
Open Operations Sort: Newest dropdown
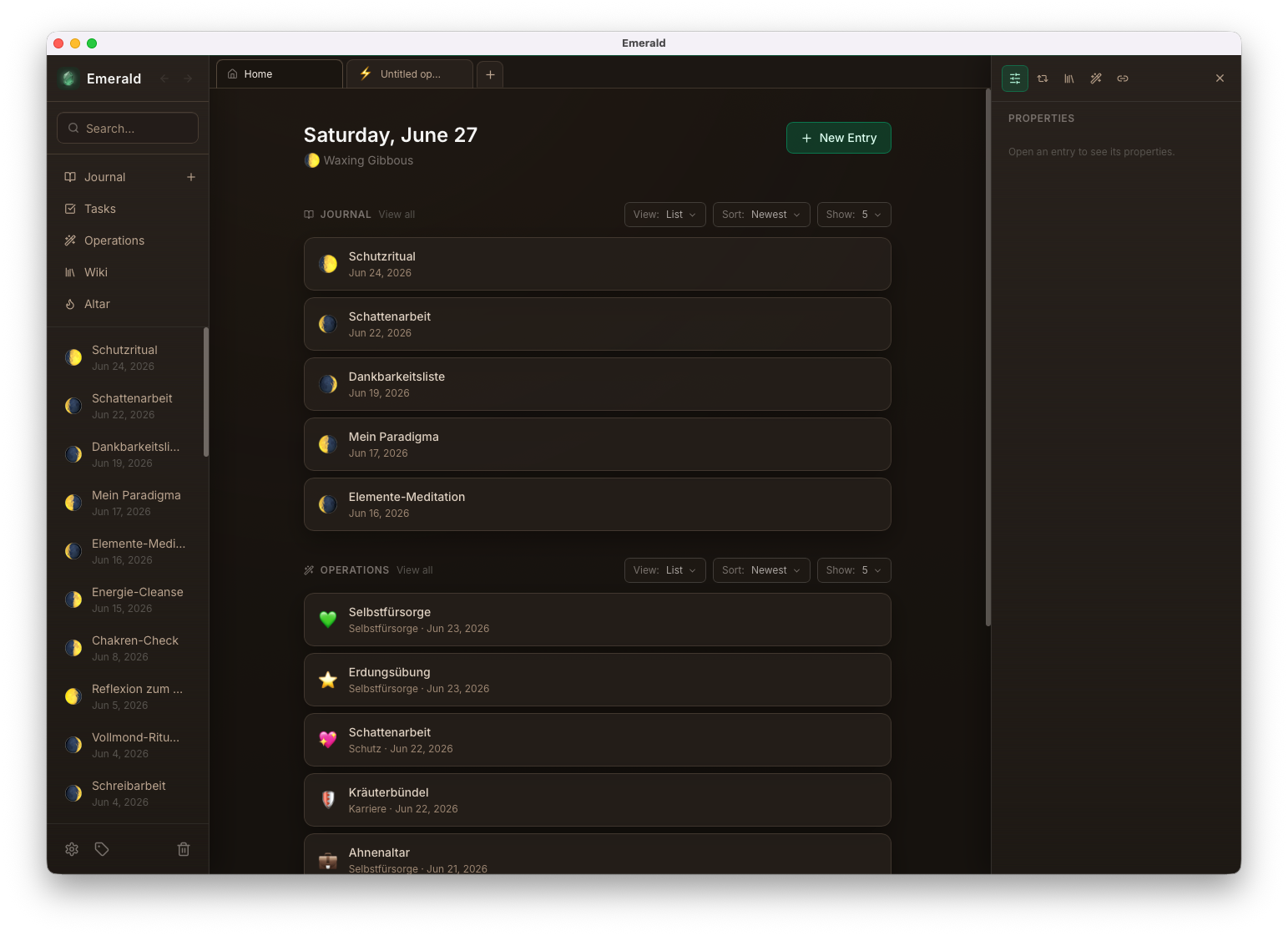pyautogui.click(x=761, y=570)
